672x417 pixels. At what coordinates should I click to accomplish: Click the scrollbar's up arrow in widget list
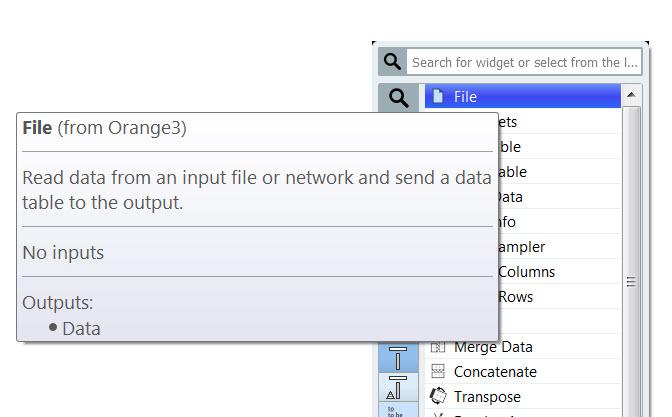pyautogui.click(x=631, y=95)
